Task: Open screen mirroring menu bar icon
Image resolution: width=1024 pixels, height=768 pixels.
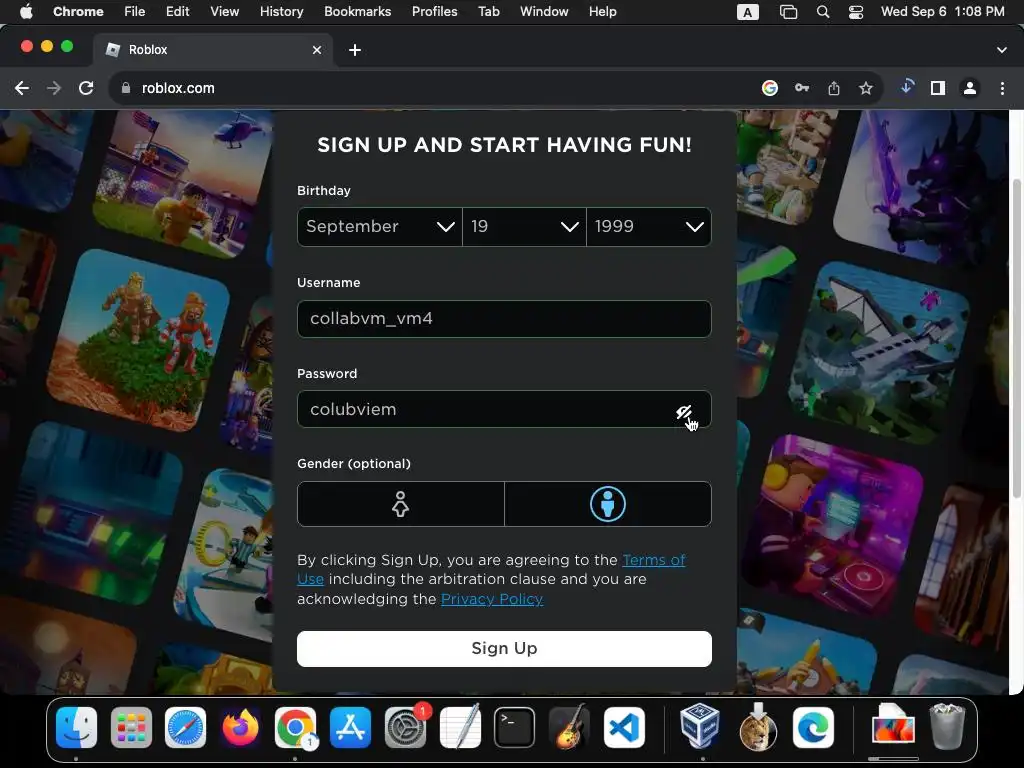Action: click(788, 12)
